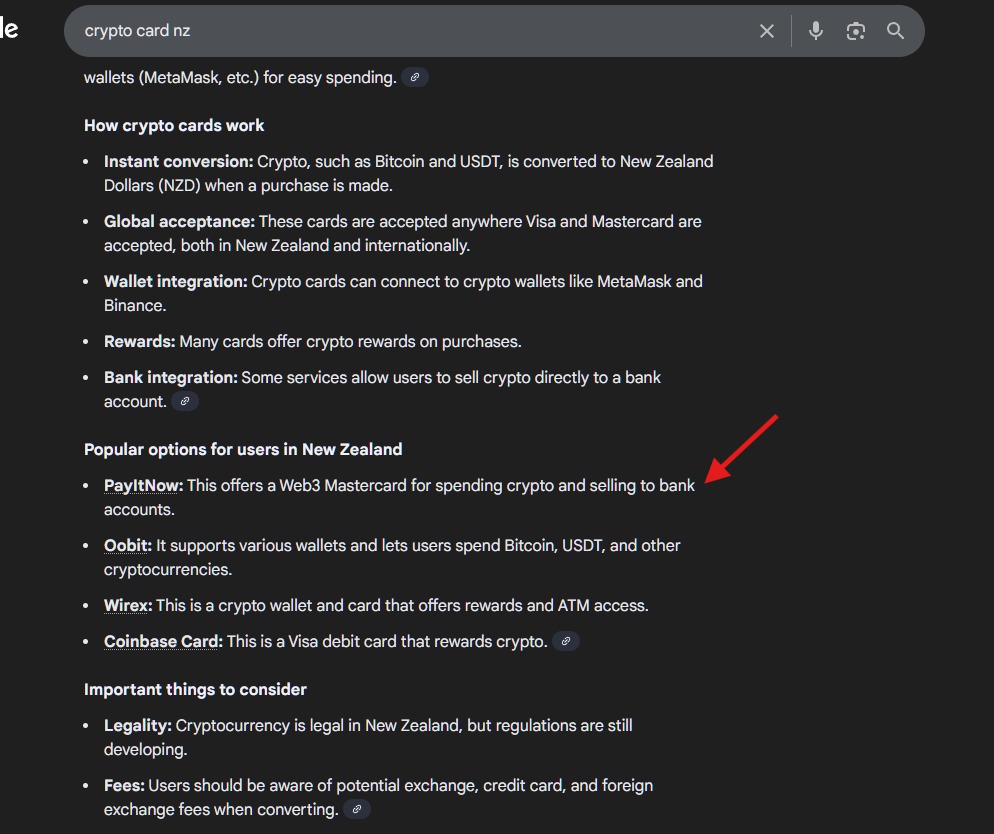Open the Coinbase Card link
Screen dimensions: 994x834
pos(163,641)
